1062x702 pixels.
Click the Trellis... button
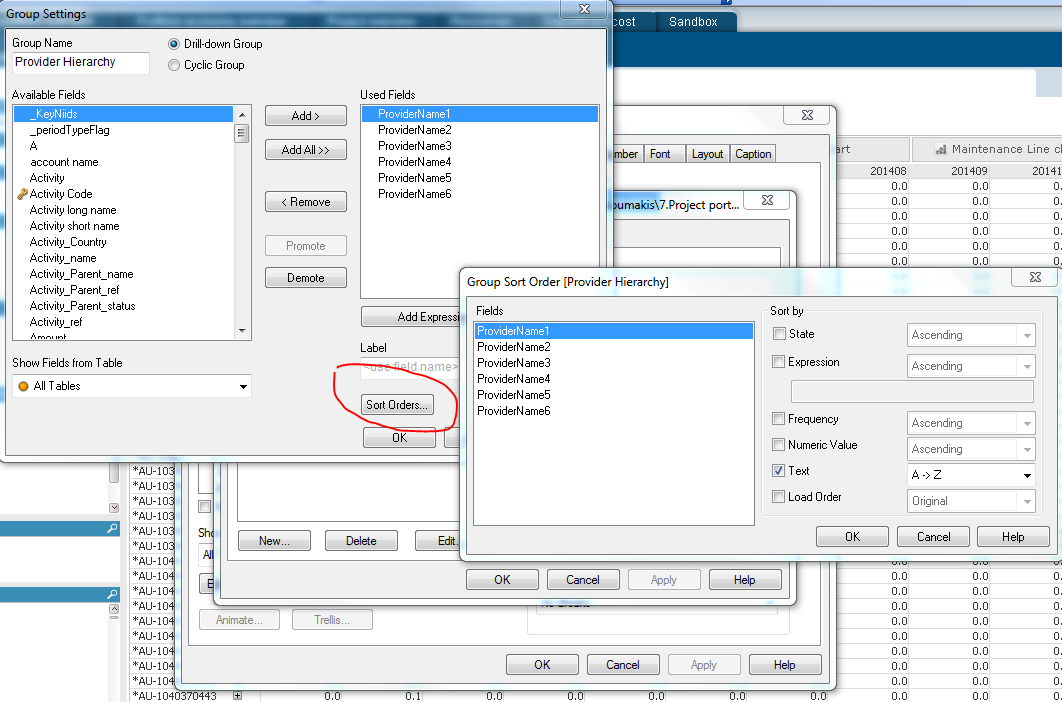(332, 620)
